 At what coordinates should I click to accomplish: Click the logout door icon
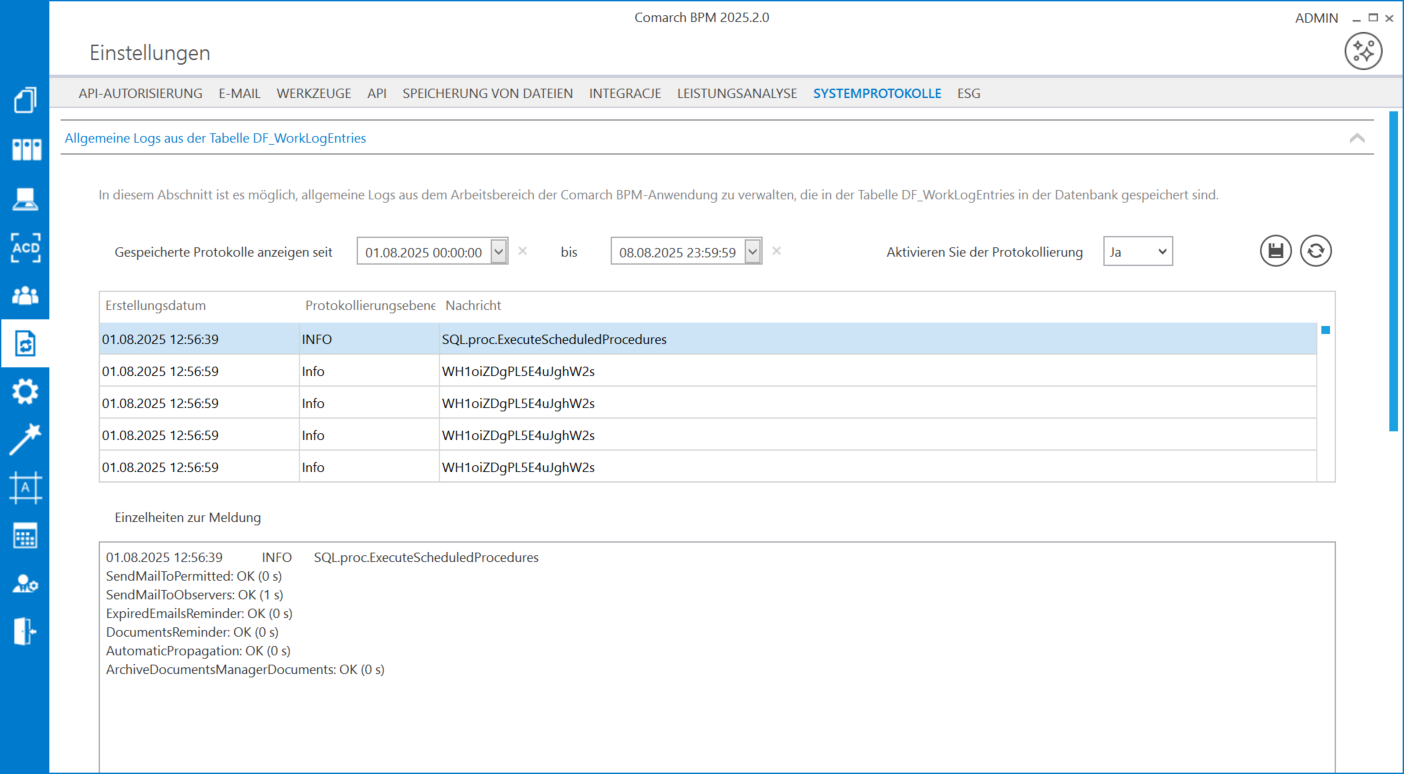pos(25,631)
